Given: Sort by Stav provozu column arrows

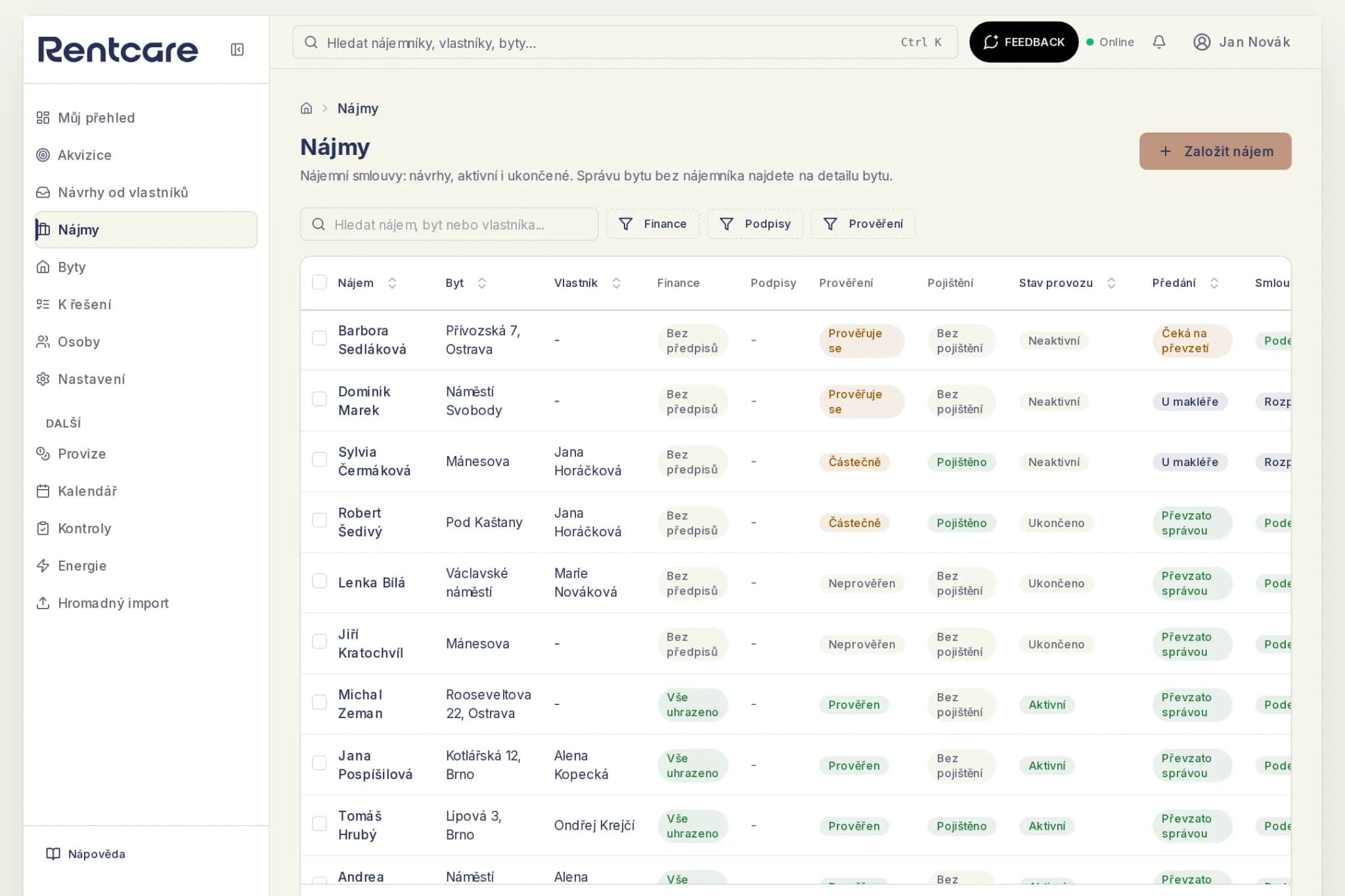Looking at the screenshot, I should 1111,283.
